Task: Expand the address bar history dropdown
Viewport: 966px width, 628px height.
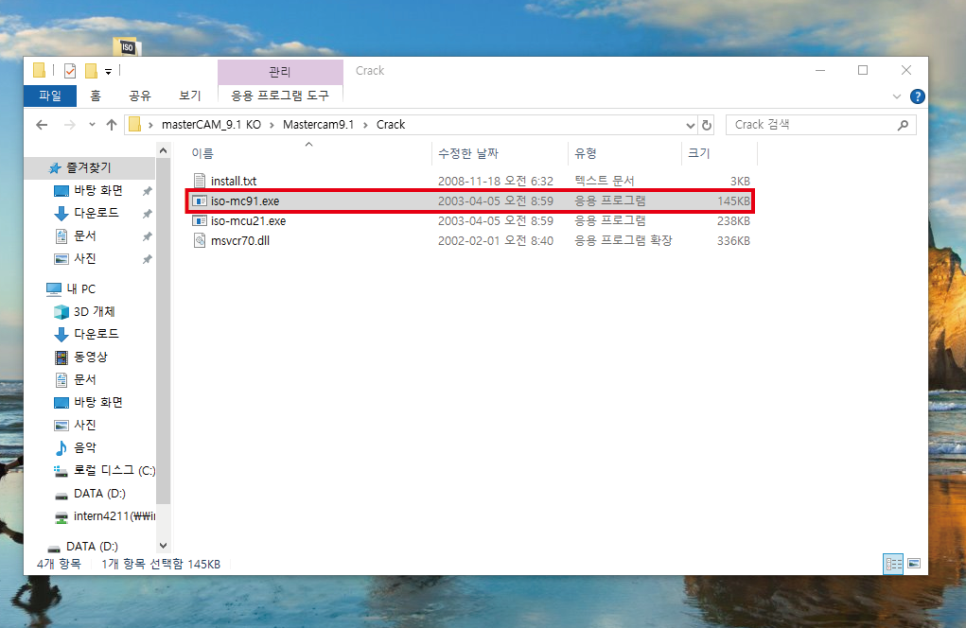Action: (690, 125)
